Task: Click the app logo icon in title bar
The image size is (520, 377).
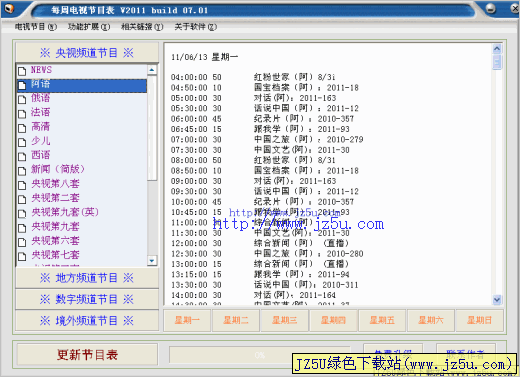Action: (x=9, y=8)
